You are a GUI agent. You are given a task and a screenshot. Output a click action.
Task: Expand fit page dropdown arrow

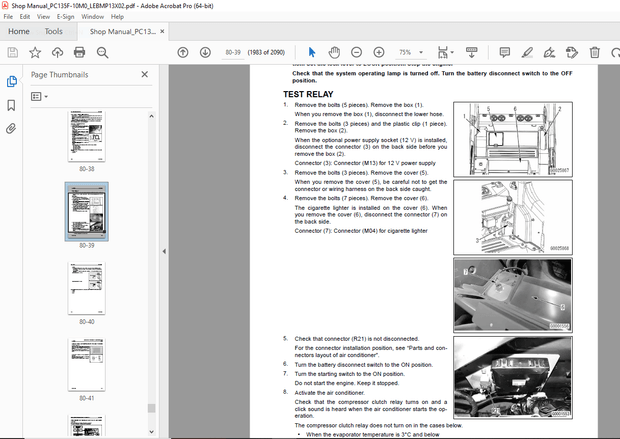pos(452,52)
